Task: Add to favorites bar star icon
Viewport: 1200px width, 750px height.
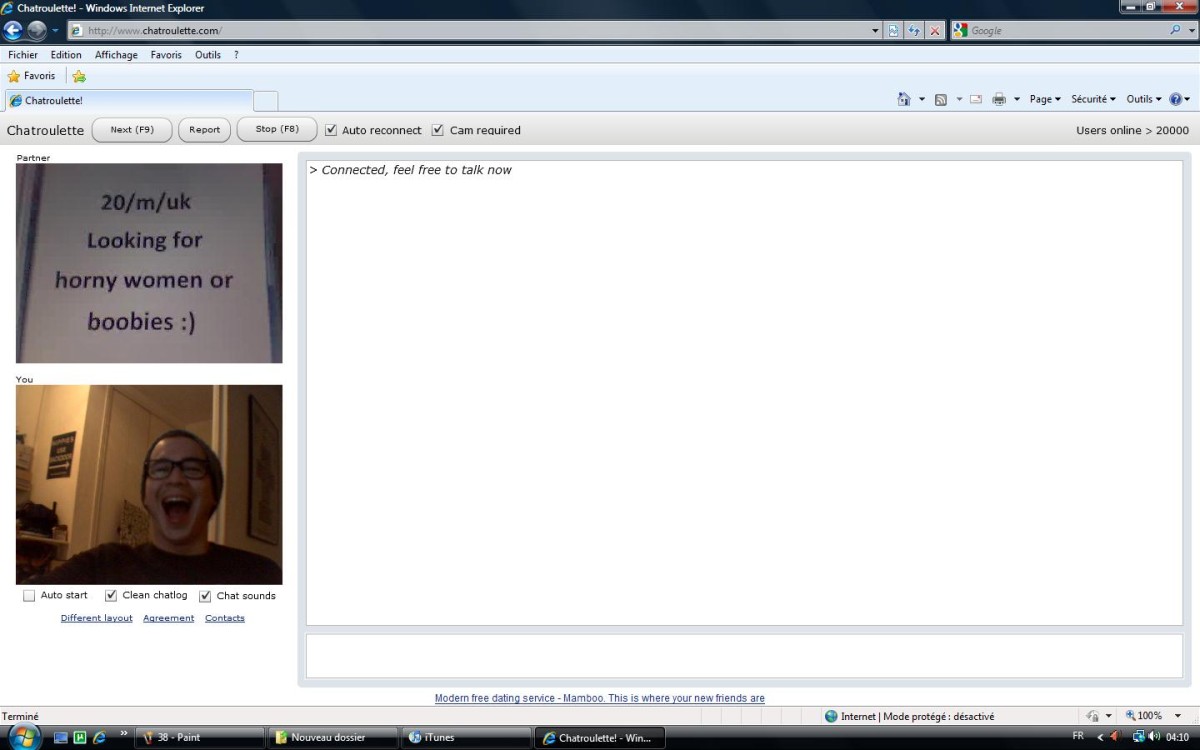Action: click(79, 76)
